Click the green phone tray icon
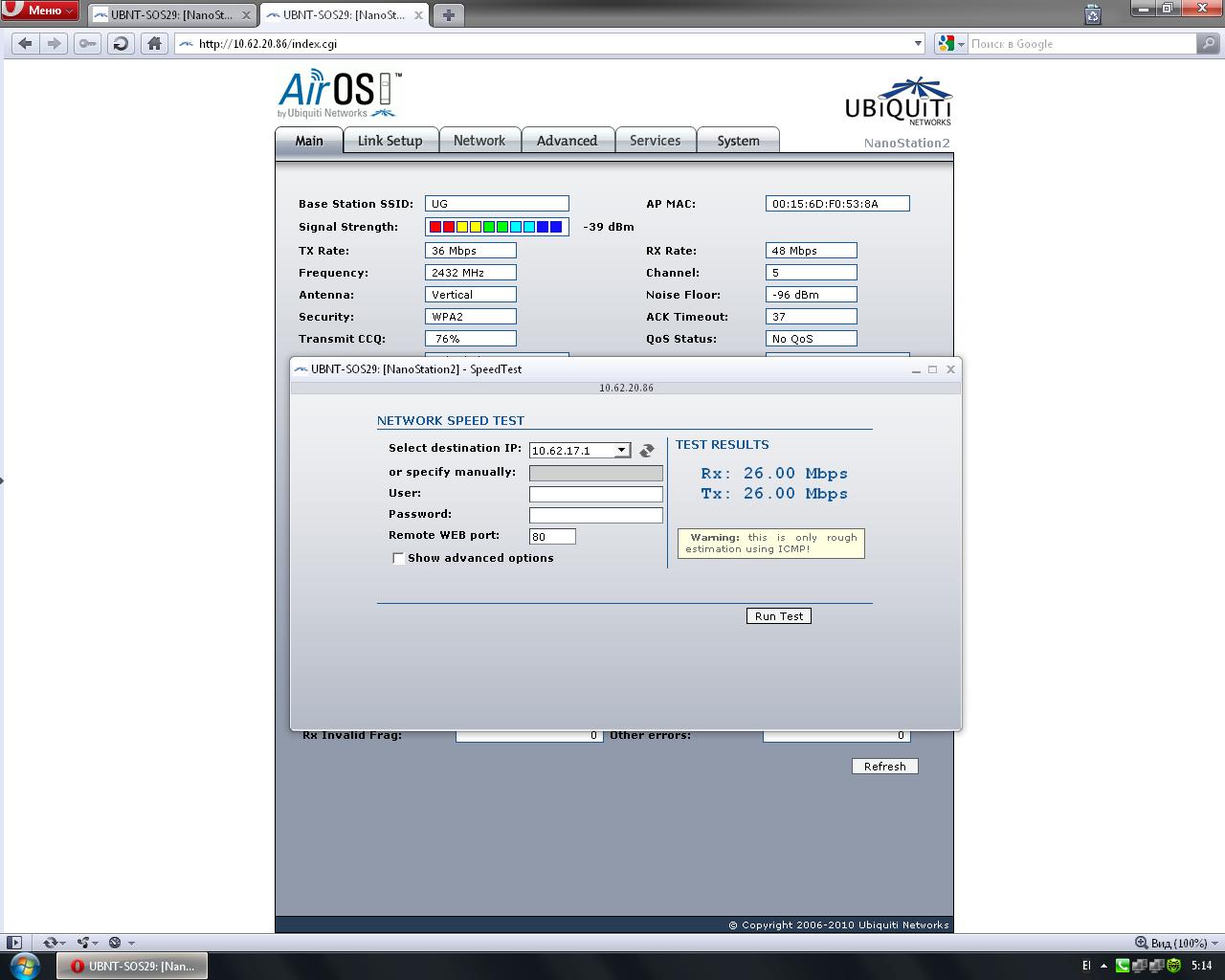 coord(1124,966)
